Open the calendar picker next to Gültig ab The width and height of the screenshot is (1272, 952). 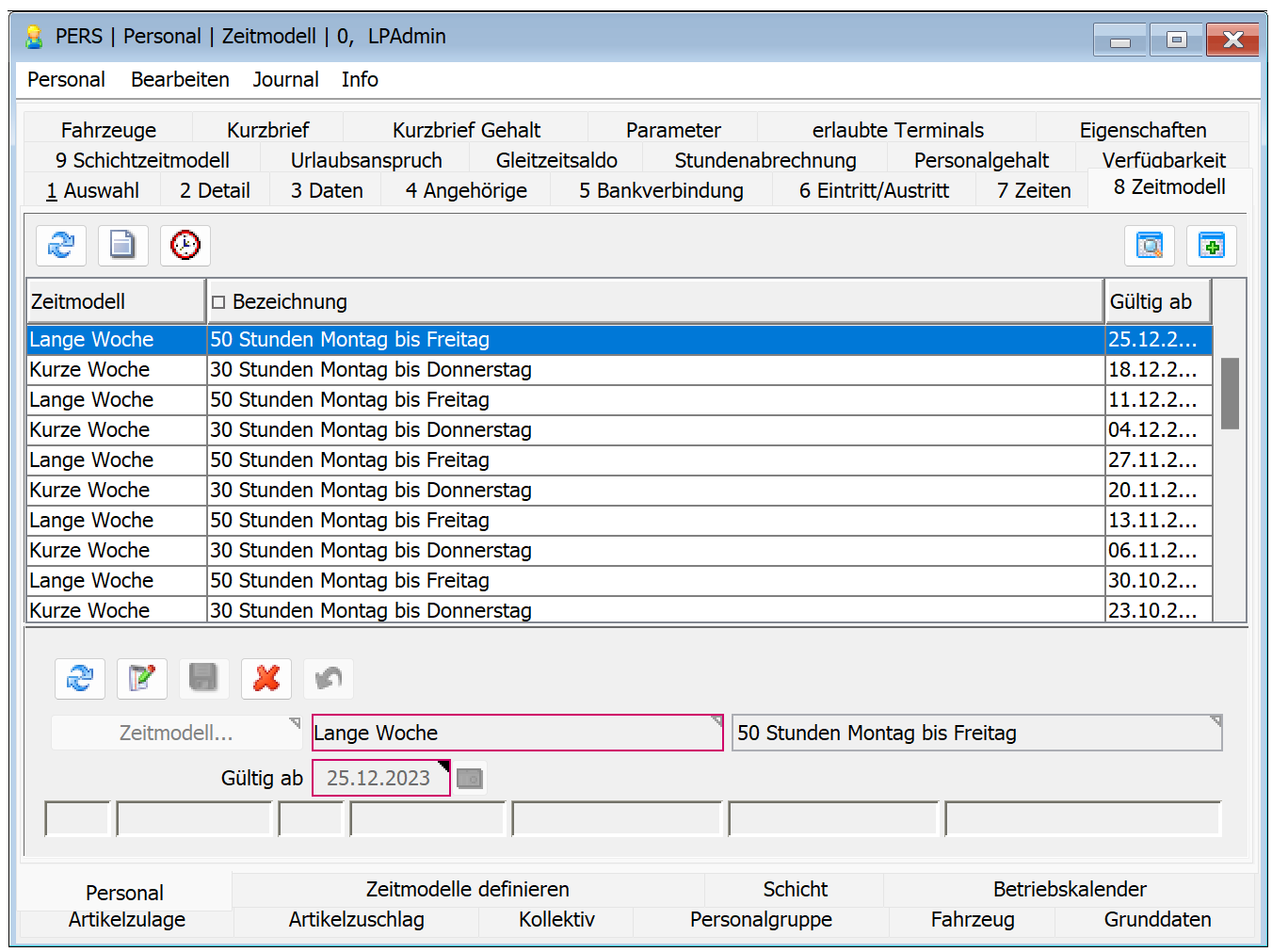[470, 779]
